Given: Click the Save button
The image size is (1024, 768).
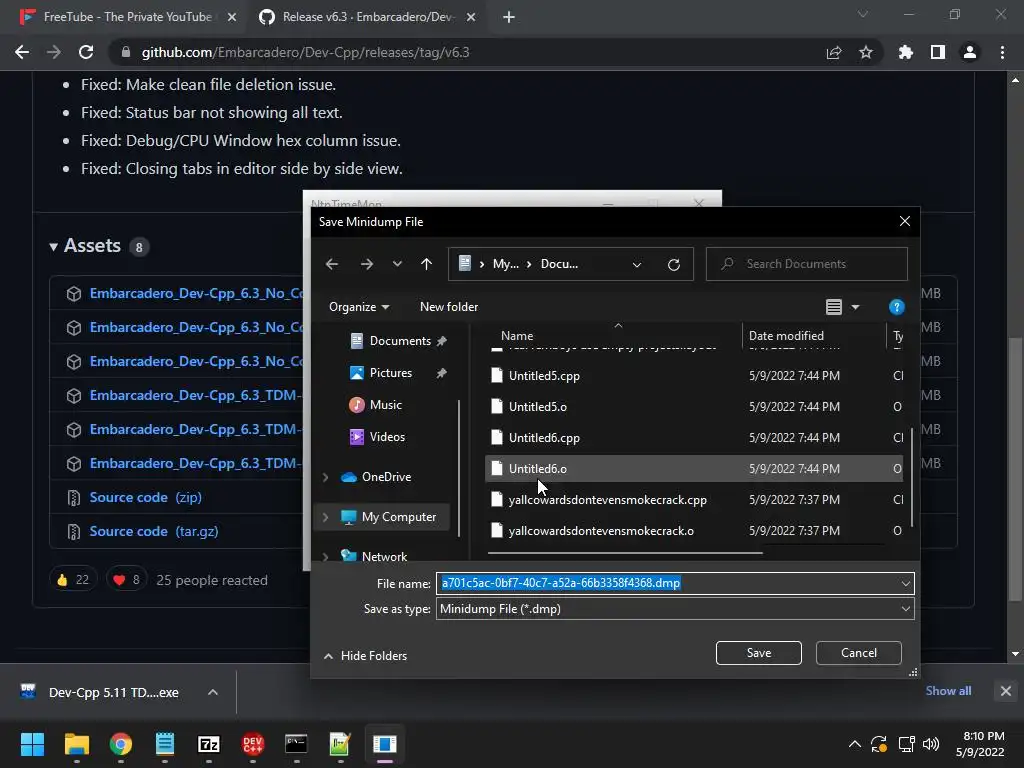Looking at the screenshot, I should 758,653.
